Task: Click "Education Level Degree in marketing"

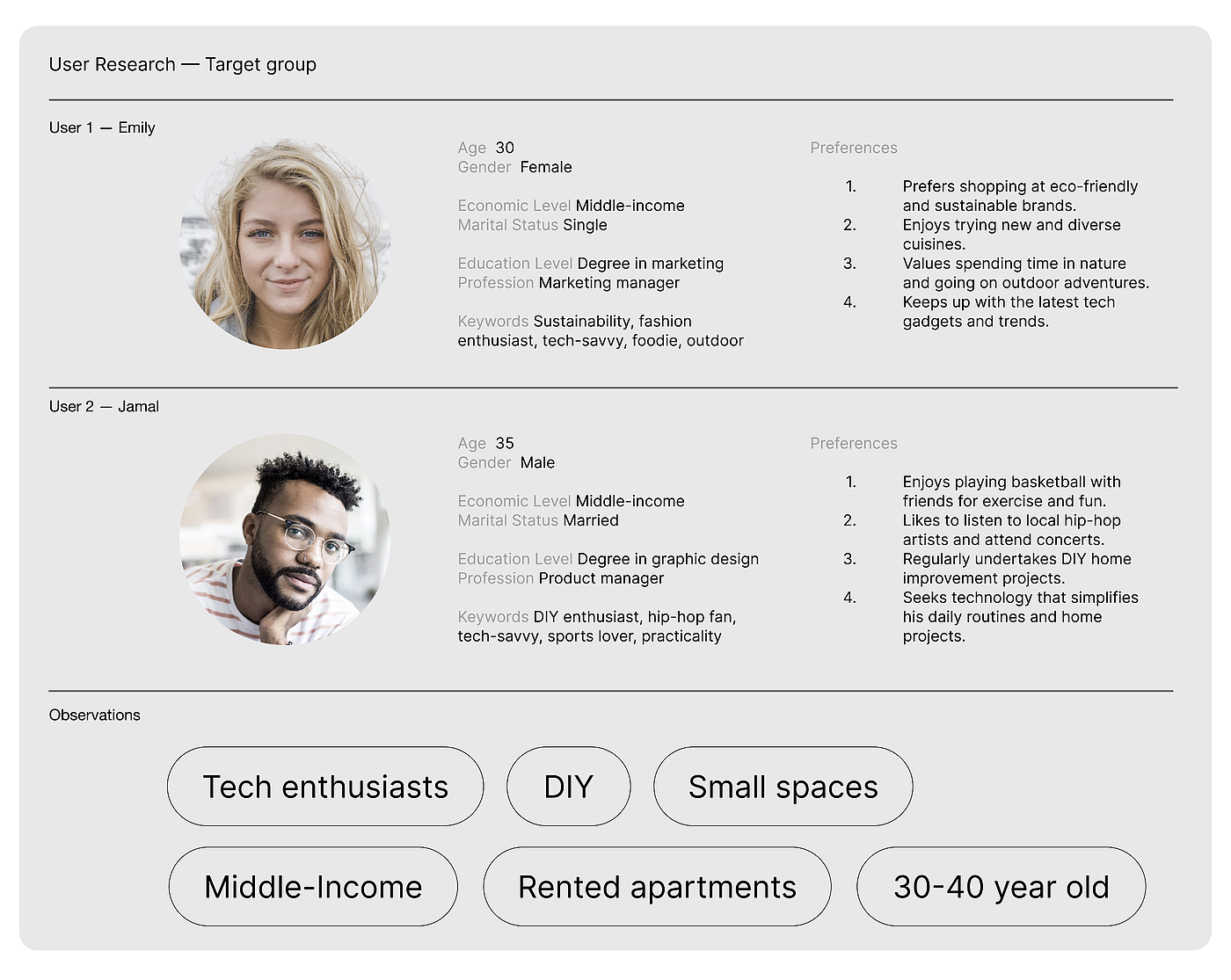Action: [x=591, y=264]
